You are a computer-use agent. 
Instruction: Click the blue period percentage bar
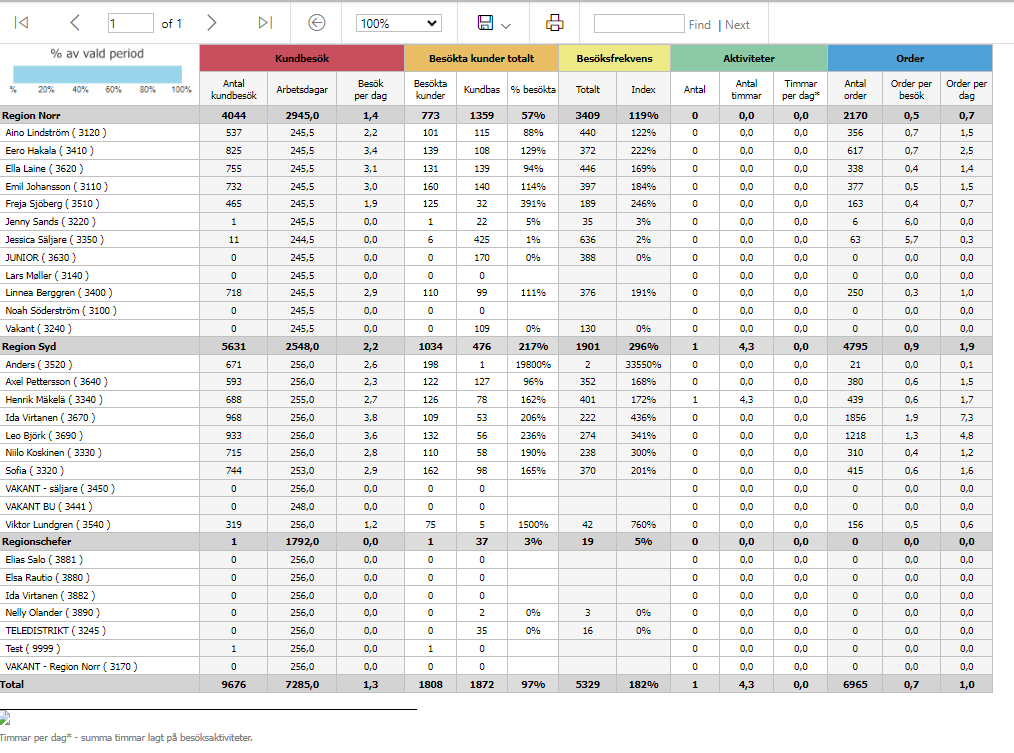click(x=98, y=74)
